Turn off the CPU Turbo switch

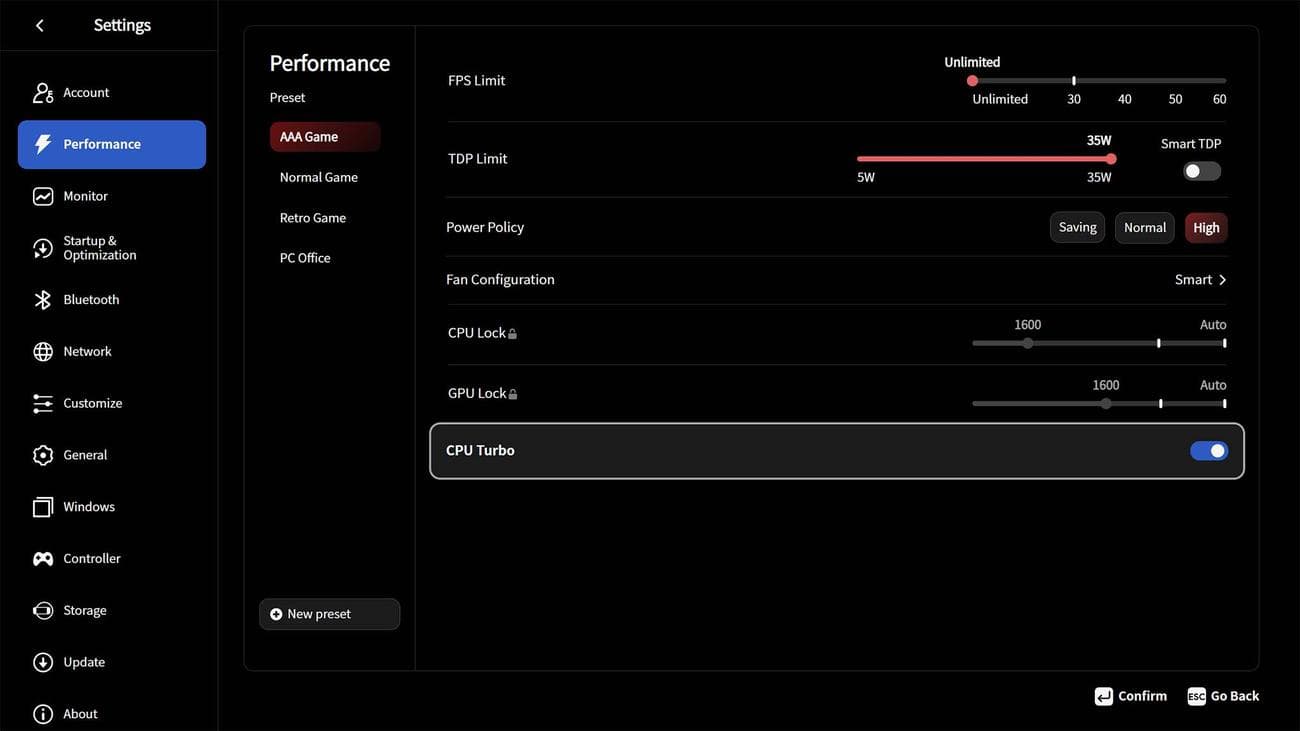click(1209, 451)
